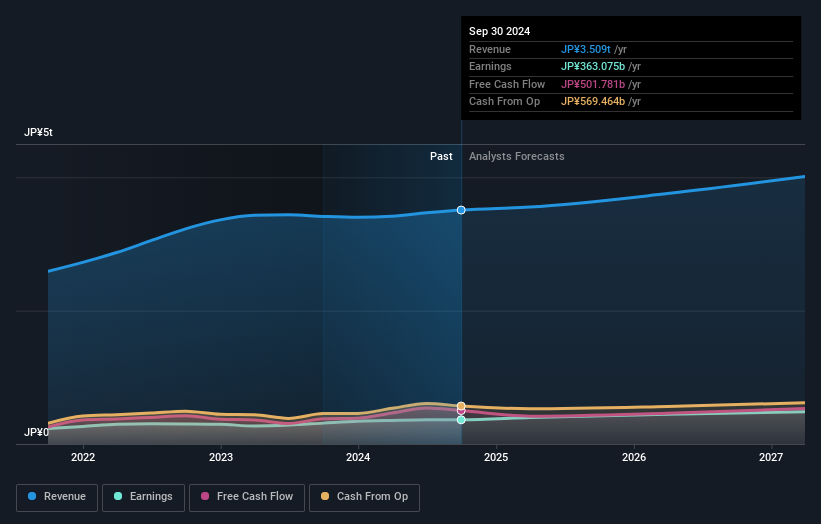Viewport: 821px width, 524px height.
Task: Click the Revenue row label in tooltip
Action: 490,49
